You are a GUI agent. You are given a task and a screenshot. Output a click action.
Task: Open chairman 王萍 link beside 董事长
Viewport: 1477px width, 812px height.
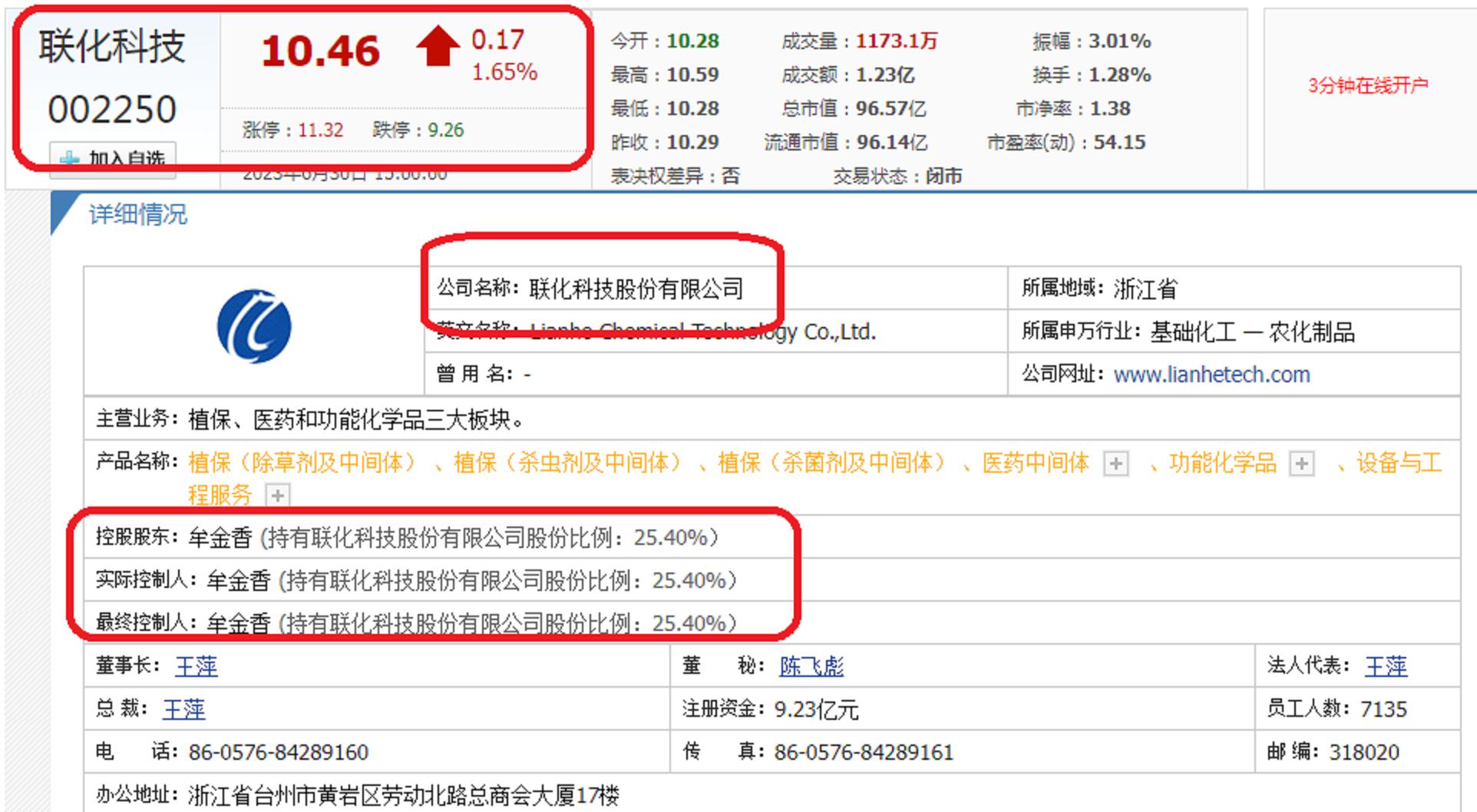[x=197, y=666]
